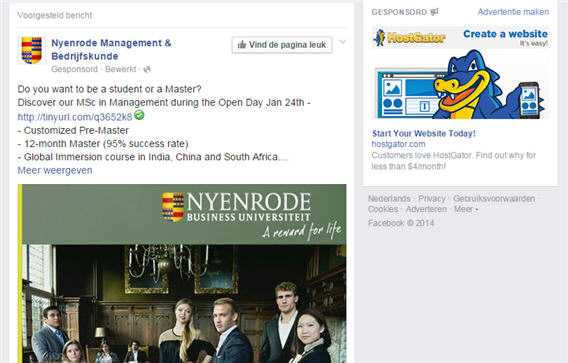Viewport: 568px width, 363px height.
Task: Expand Meer footer dropdown
Action: tap(466, 209)
